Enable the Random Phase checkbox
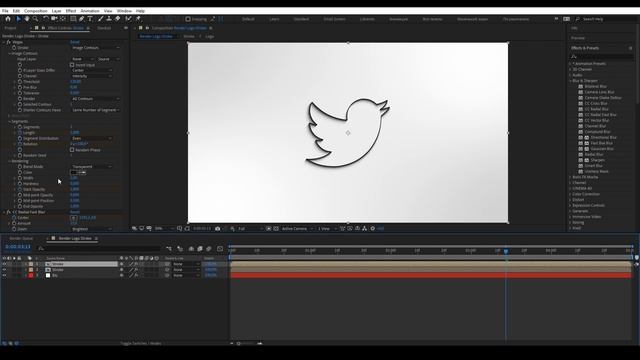Screen dimensions: 640x360 [x=72, y=150]
